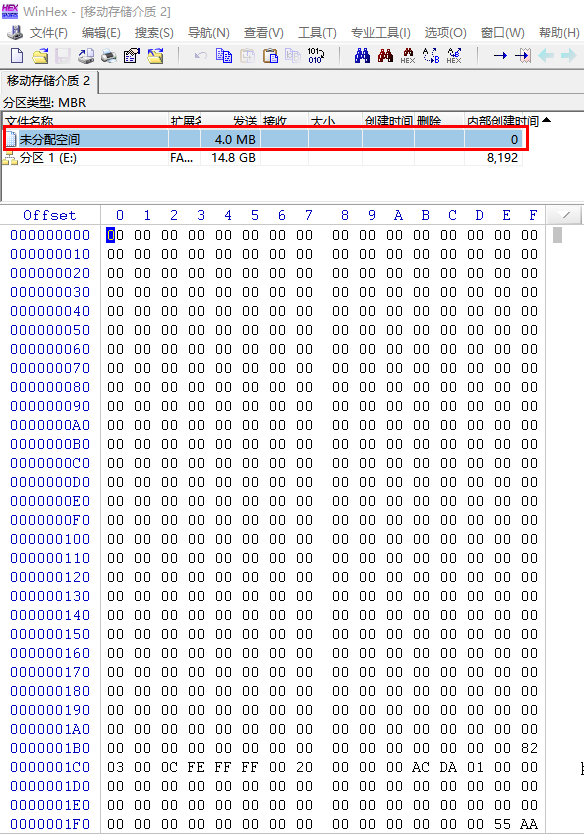The image size is (584, 834).
Task: Expand the dropdown arrow beside the hex column header
Action: pyautogui.click(x=566, y=215)
